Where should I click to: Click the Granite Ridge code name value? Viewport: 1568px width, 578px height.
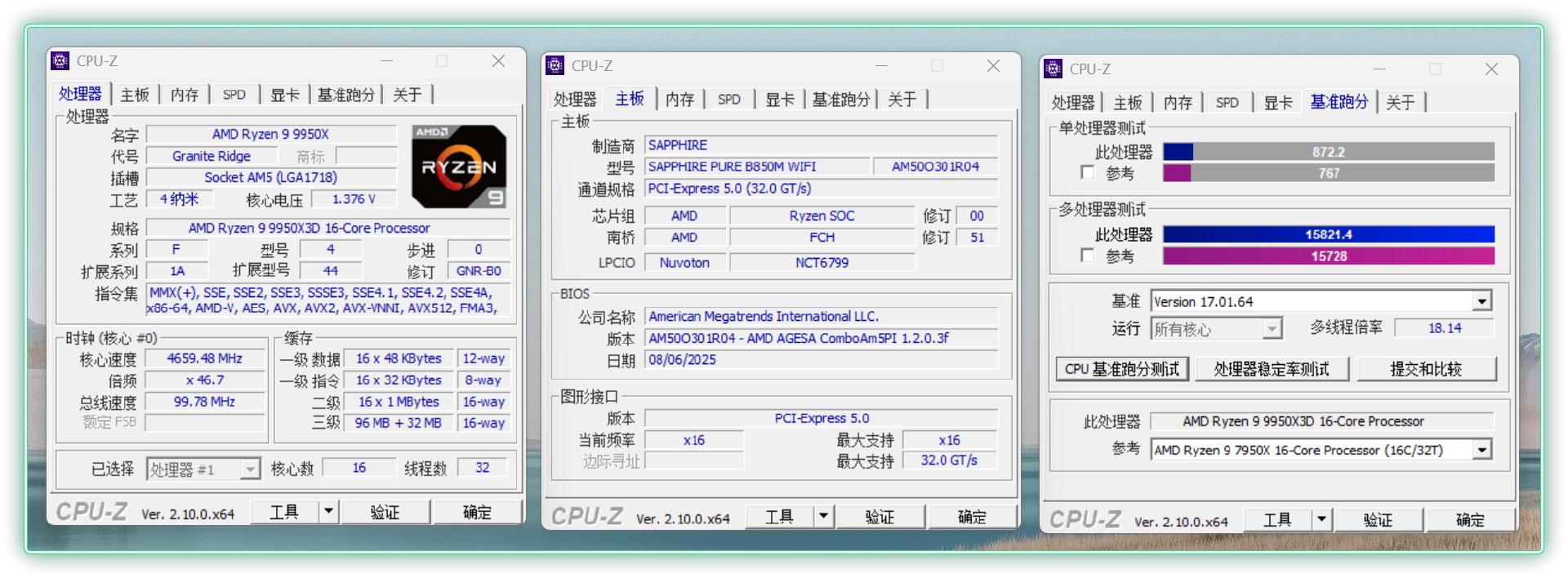[x=212, y=156]
